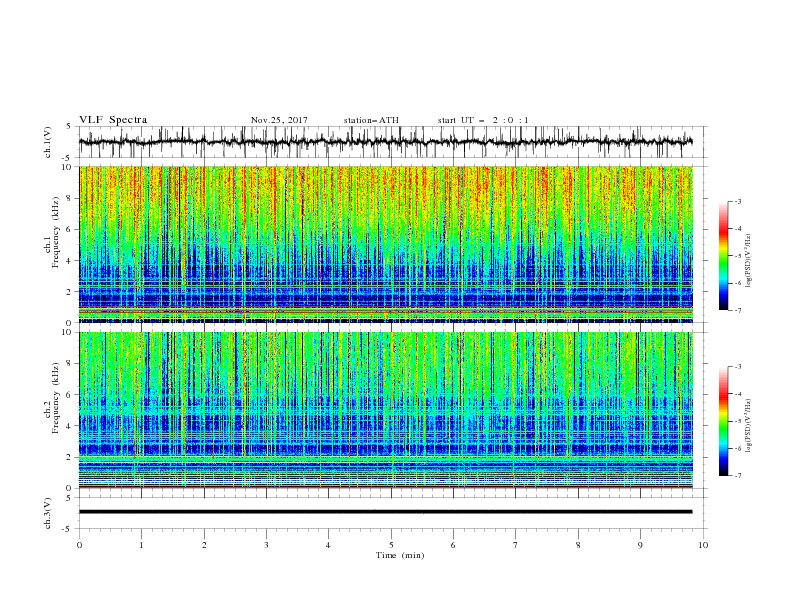Click the "2" kHz tick on ch.2 frequency axis
This screenshot has width=792, height=612.
click(70, 457)
